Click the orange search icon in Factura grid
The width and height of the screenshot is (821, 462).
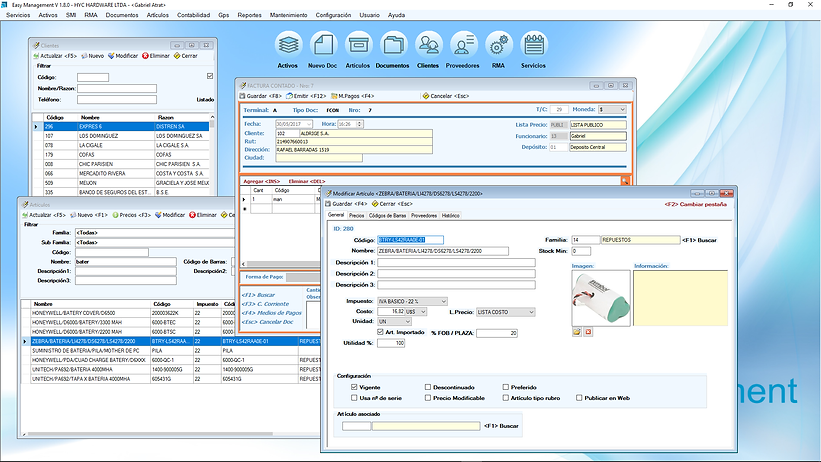coord(625,181)
